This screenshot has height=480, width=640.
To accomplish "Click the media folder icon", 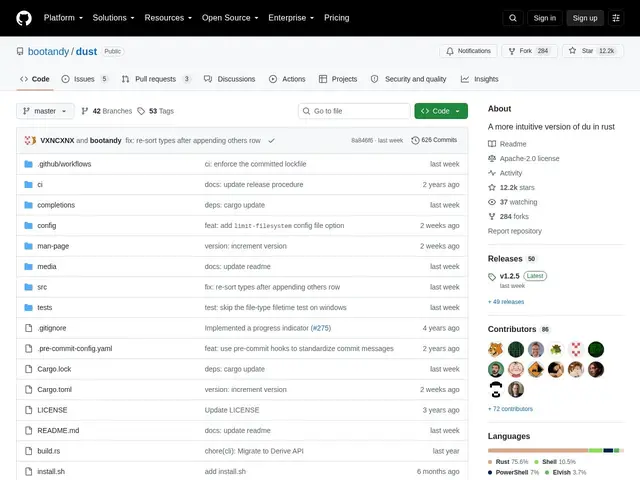I will [x=28, y=267].
